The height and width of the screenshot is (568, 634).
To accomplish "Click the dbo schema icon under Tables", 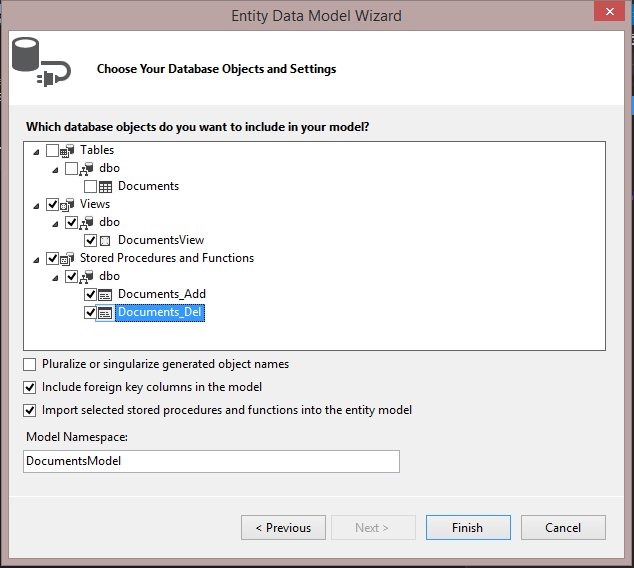I will click(x=87, y=168).
